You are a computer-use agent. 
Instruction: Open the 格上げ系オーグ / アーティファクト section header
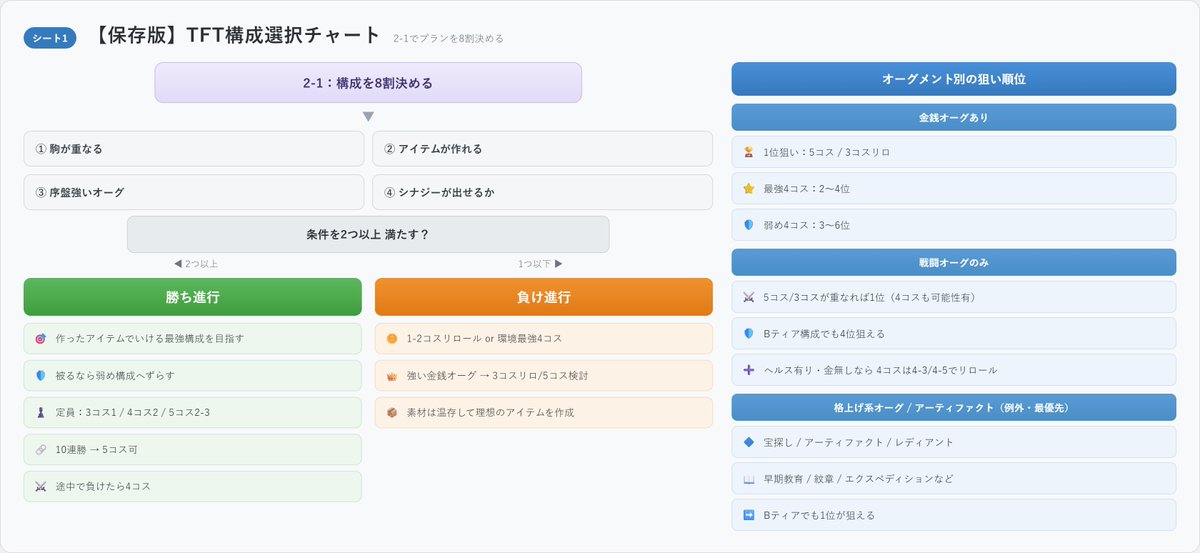click(x=954, y=408)
